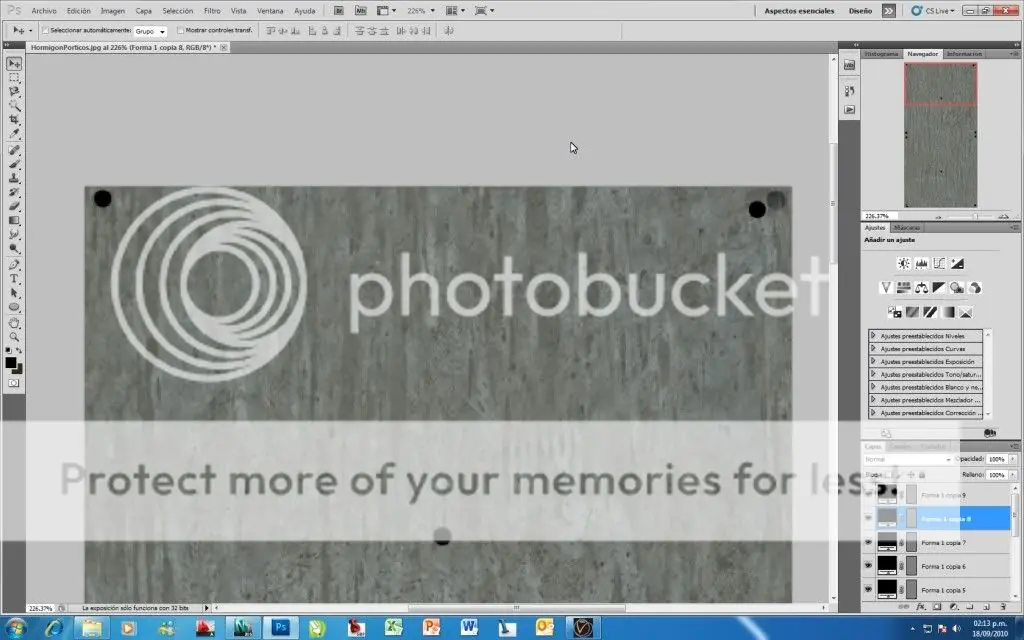
Task: Select the Eyedropper tool
Action: [x=14, y=134]
